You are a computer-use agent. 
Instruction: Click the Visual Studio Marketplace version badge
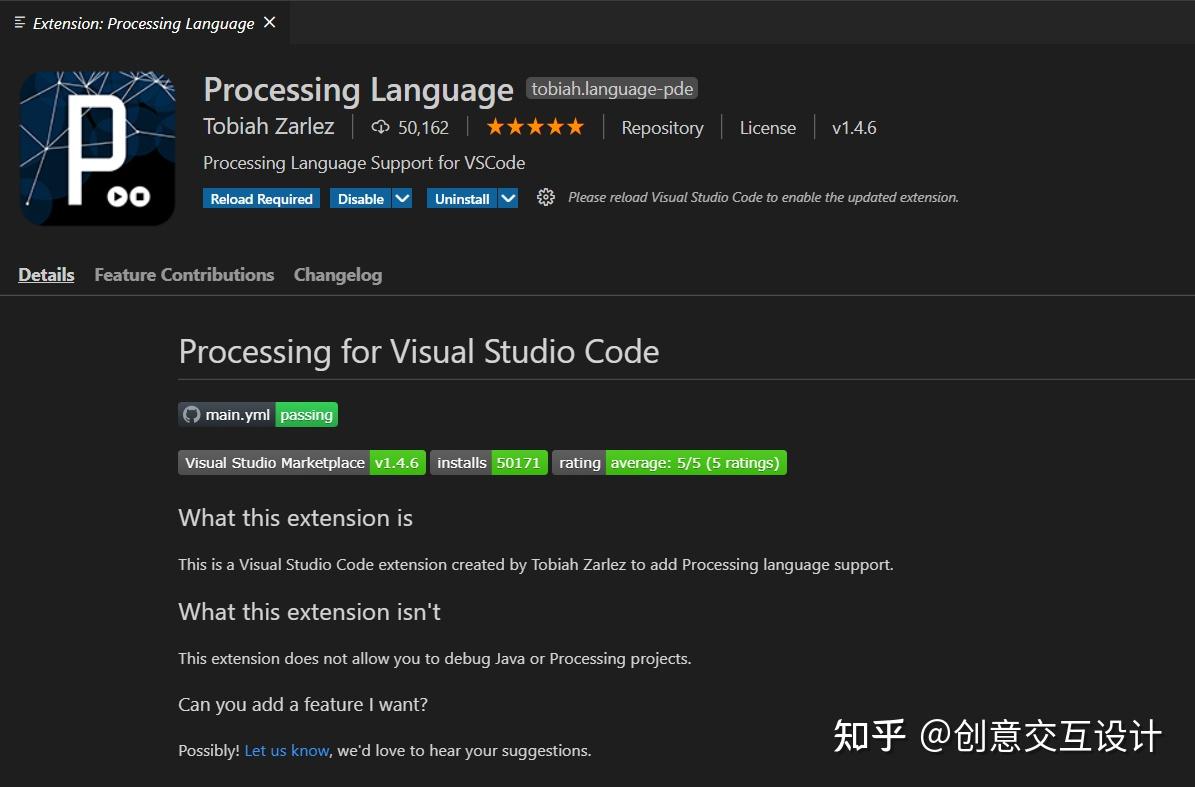[x=301, y=462]
